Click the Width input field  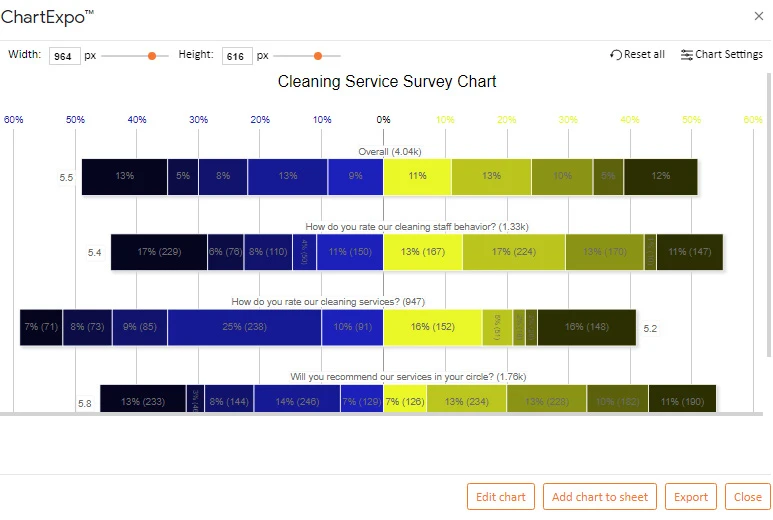(65, 56)
